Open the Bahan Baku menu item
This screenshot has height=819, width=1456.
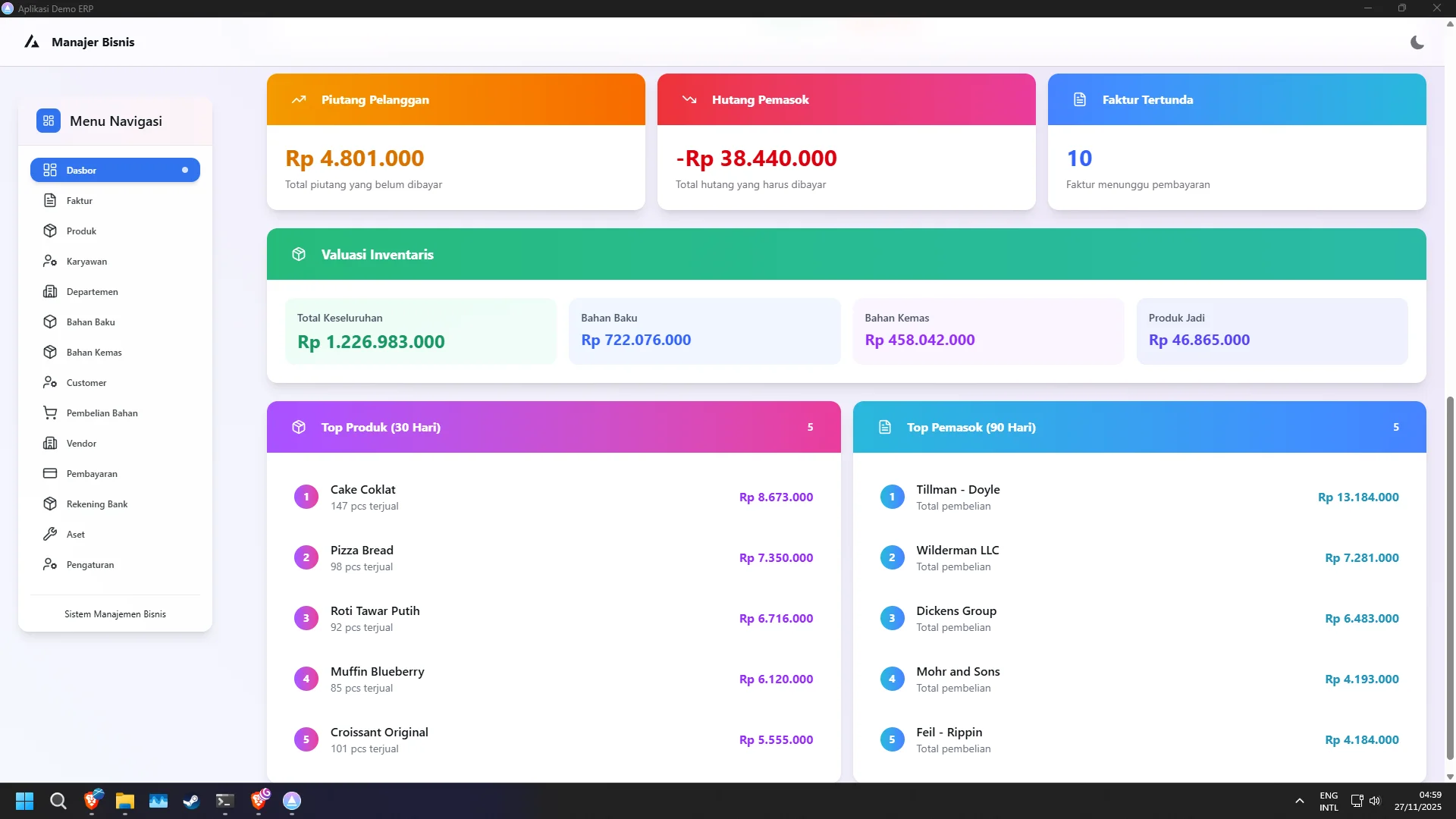tap(91, 322)
